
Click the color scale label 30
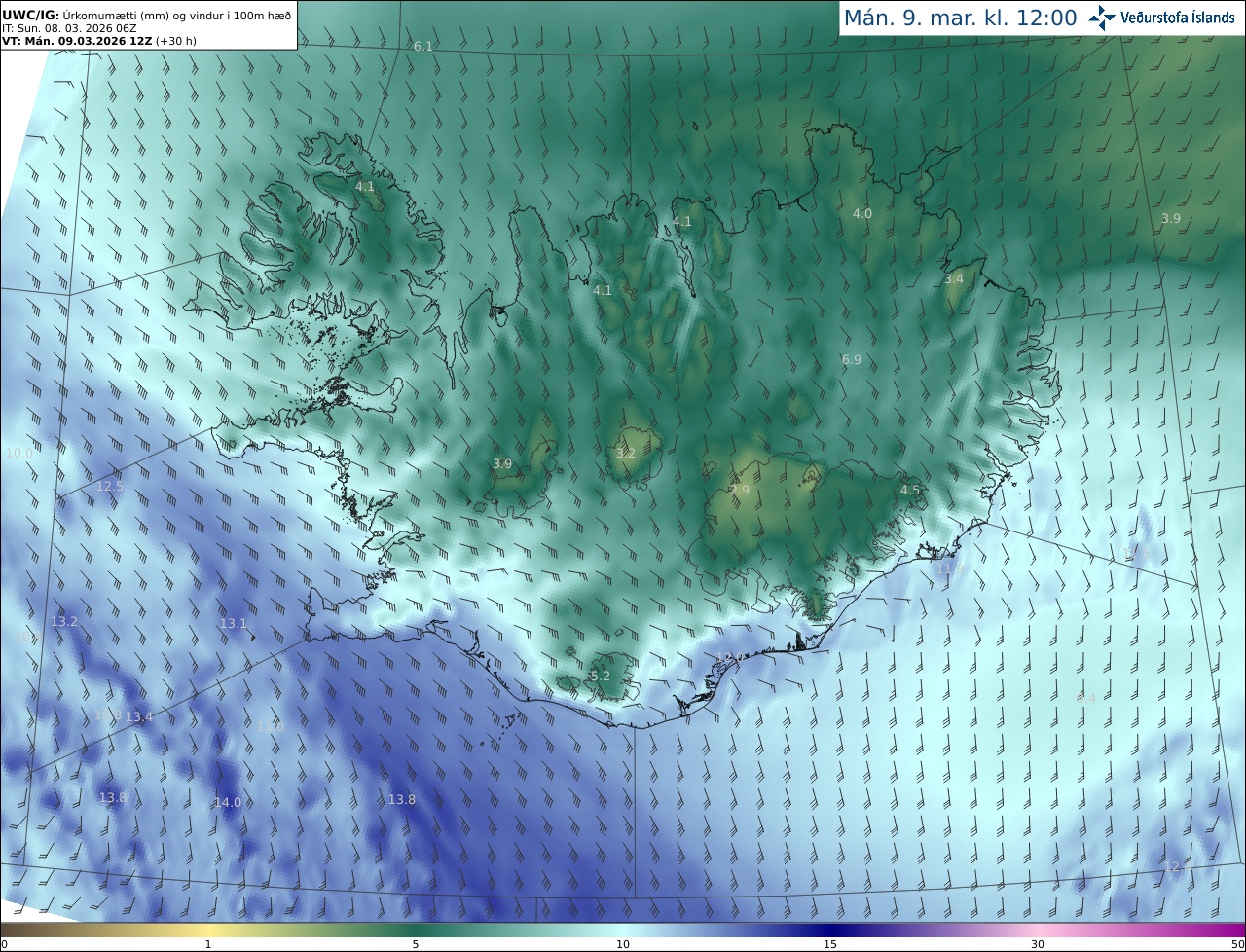pos(1038,945)
